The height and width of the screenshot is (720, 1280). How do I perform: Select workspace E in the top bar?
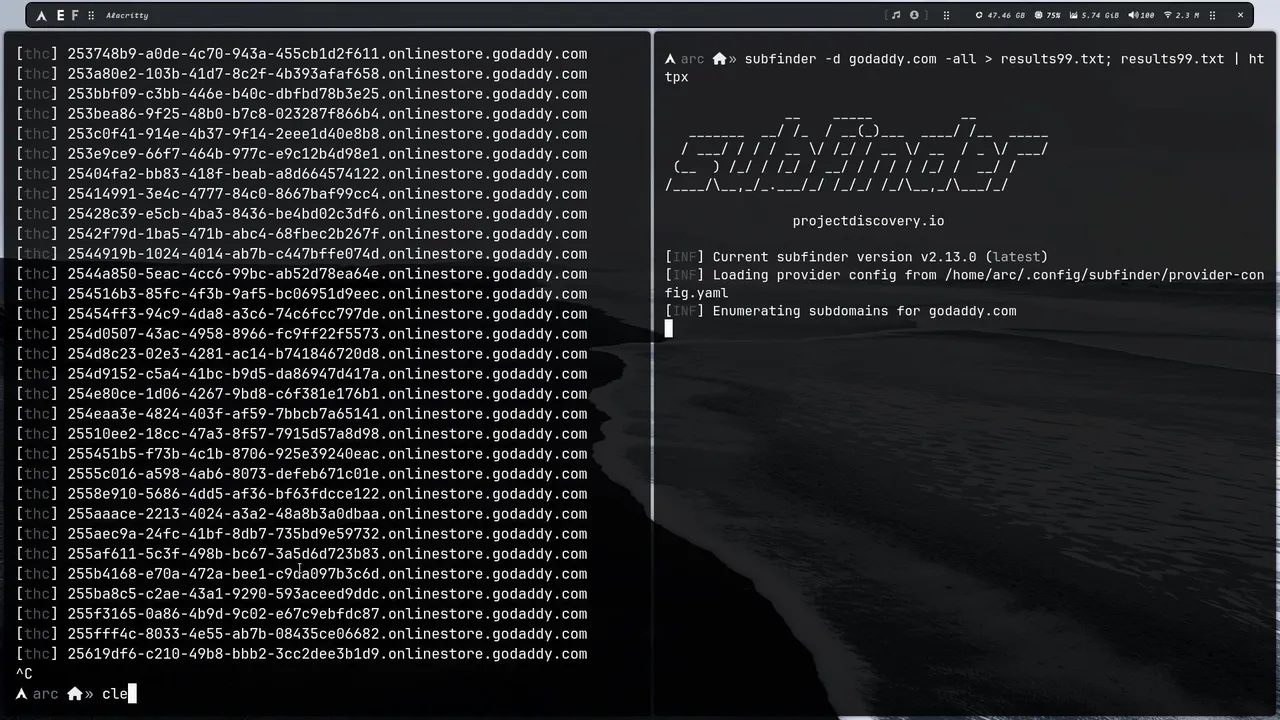(60, 16)
